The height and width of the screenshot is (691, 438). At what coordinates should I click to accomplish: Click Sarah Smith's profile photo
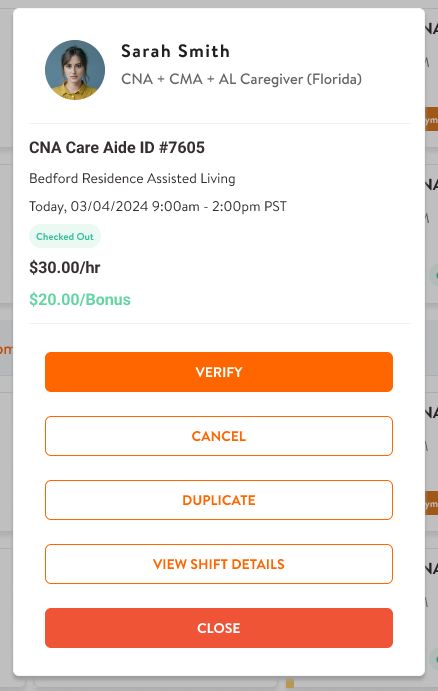point(75,70)
